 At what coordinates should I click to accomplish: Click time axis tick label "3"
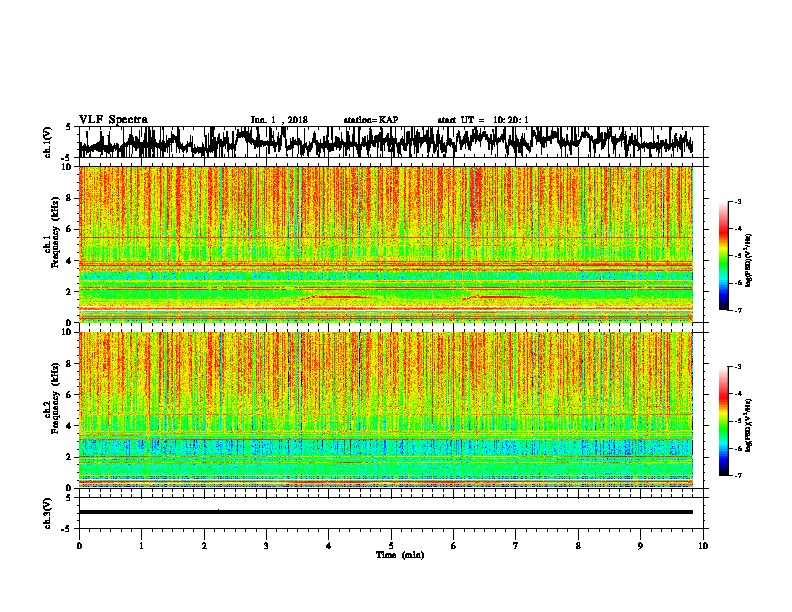pos(266,546)
